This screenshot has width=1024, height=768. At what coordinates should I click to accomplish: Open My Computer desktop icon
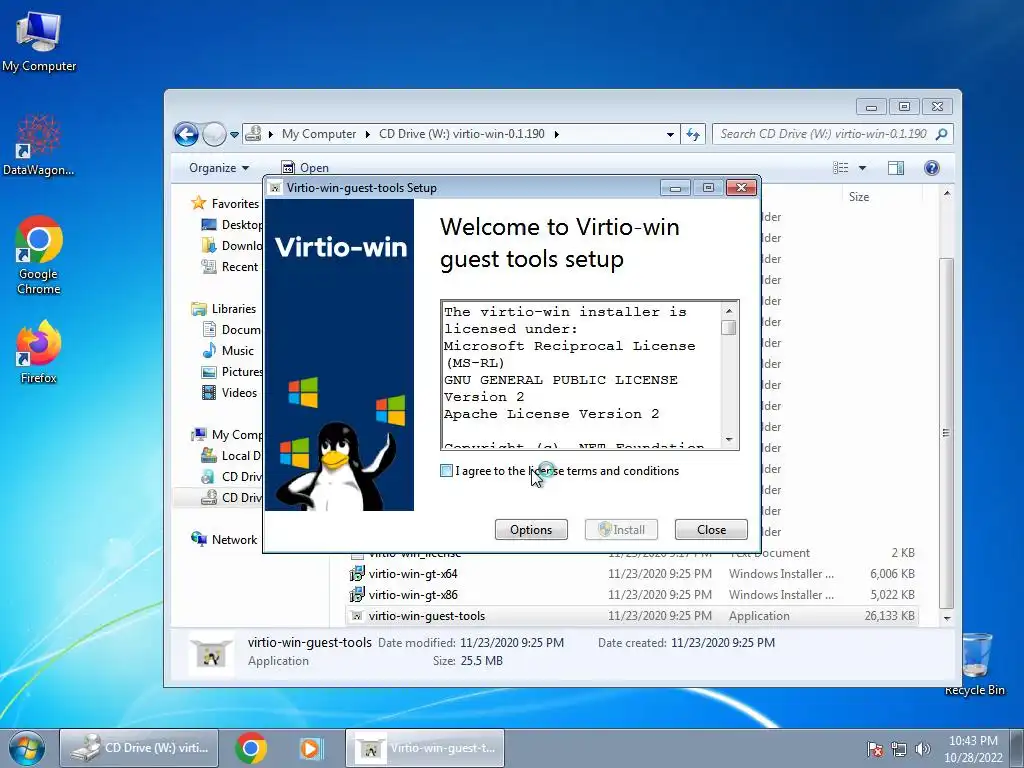click(39, 41)
